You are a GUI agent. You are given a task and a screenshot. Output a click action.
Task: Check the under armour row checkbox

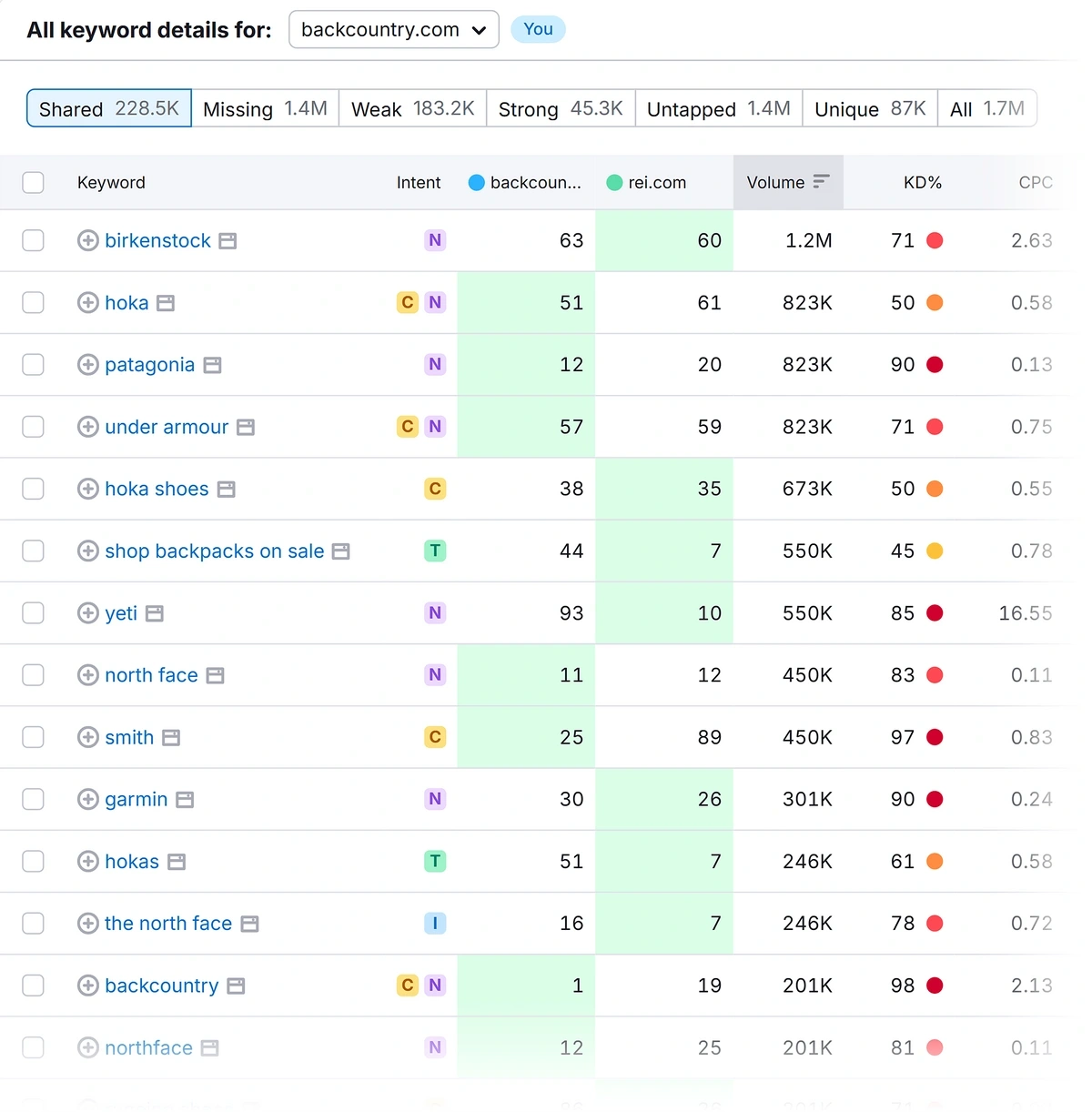pyautogui.click(x=34, y=427)
